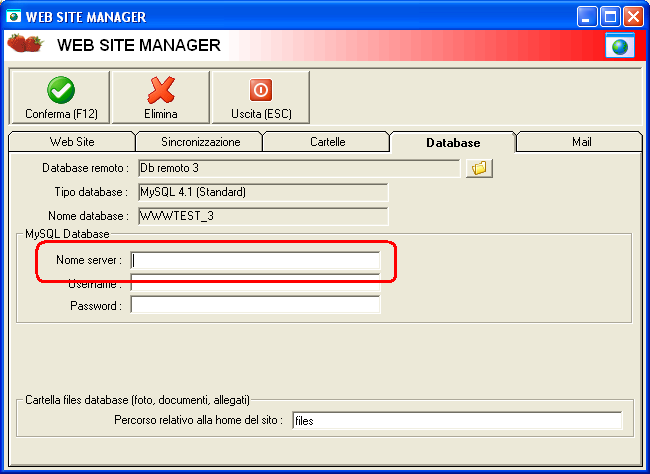Click the Elimina red X button
The width and height of the screenshot is (650, 474).
(x=161, y=97)
